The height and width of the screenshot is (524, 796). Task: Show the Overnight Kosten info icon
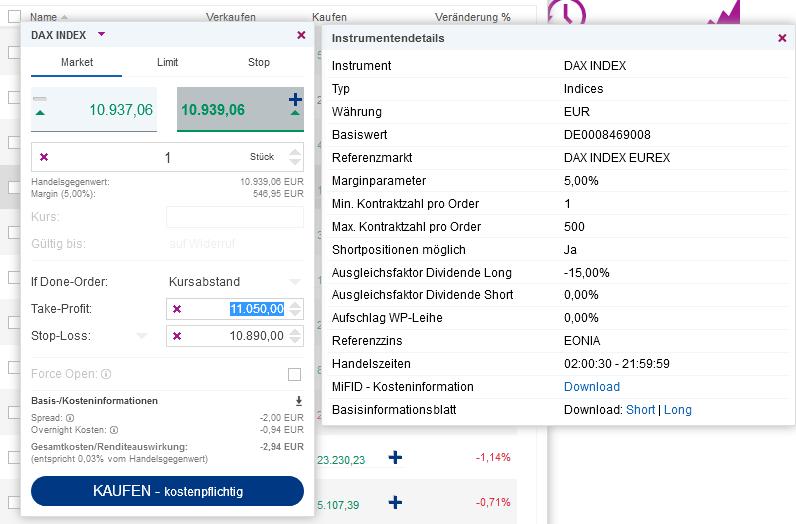pos(114,430)
